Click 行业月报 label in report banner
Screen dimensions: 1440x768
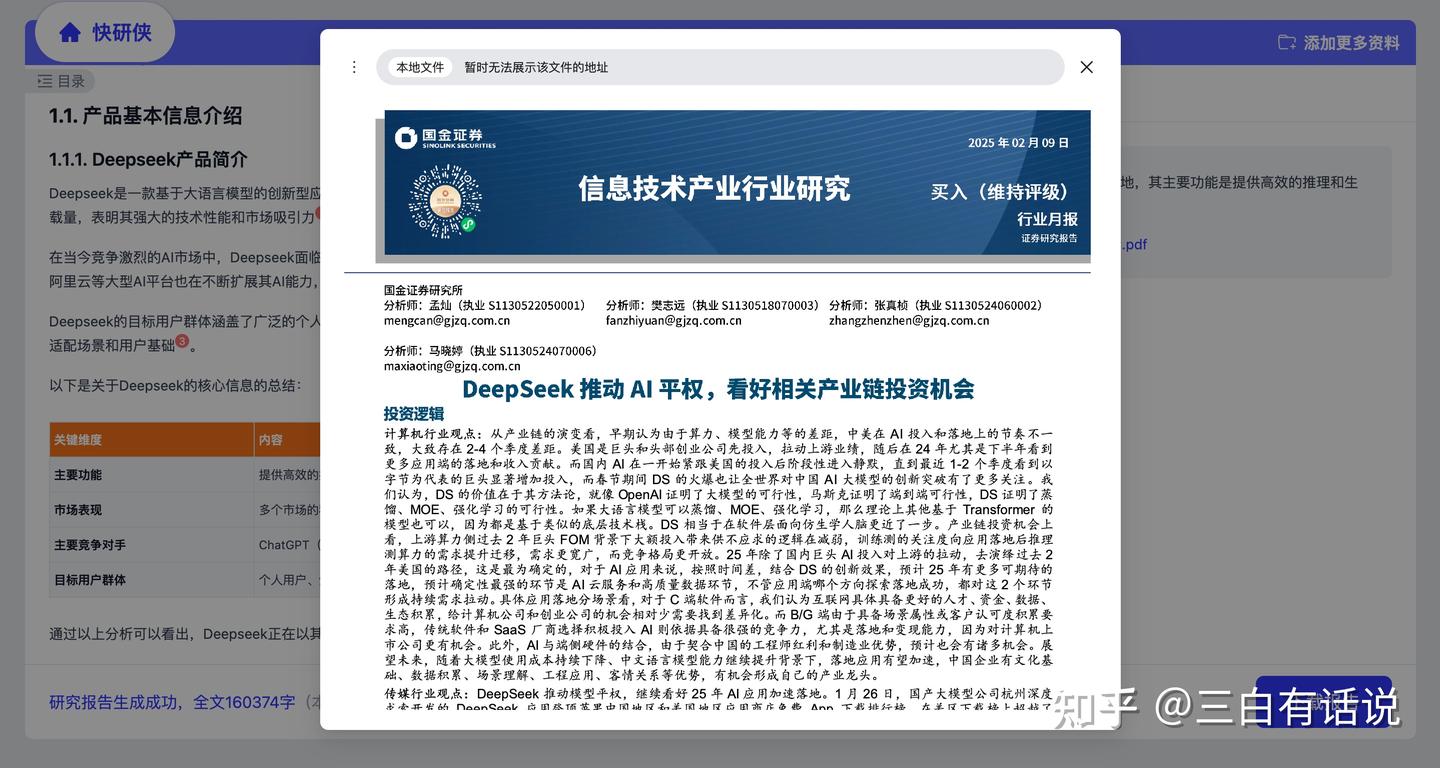[x=1047, y=219]
